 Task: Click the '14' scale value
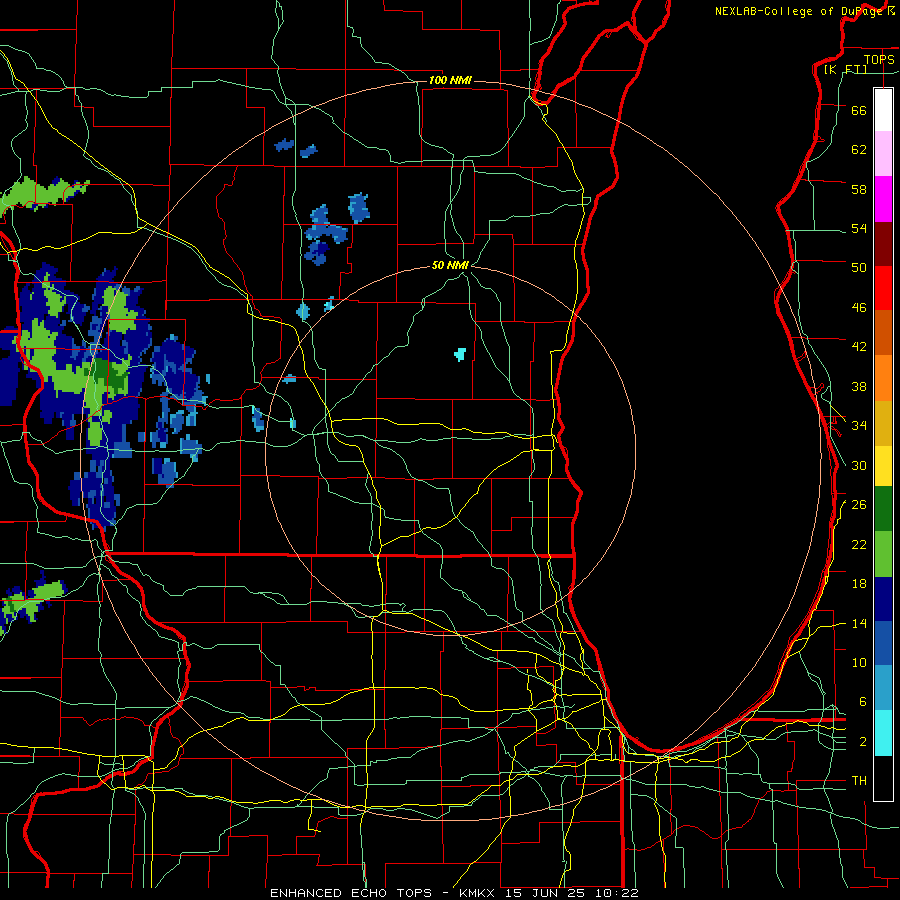click(x=859, y=623)
